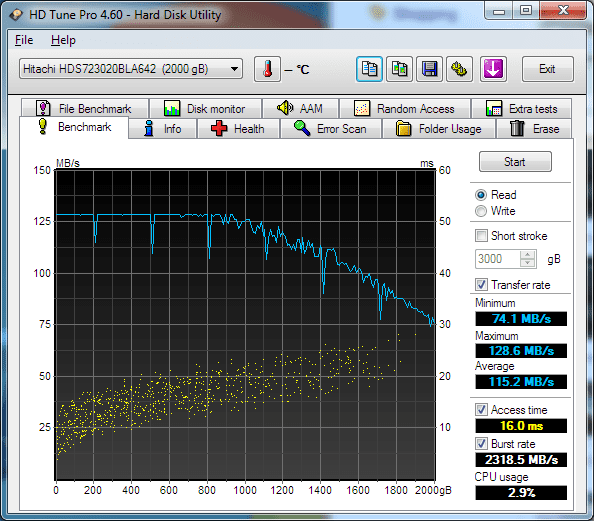Image resolution: width=594 pixels, height=521 pixels.
Task: Open the Health tab red cross icon
Action: [x=219, y=128]
